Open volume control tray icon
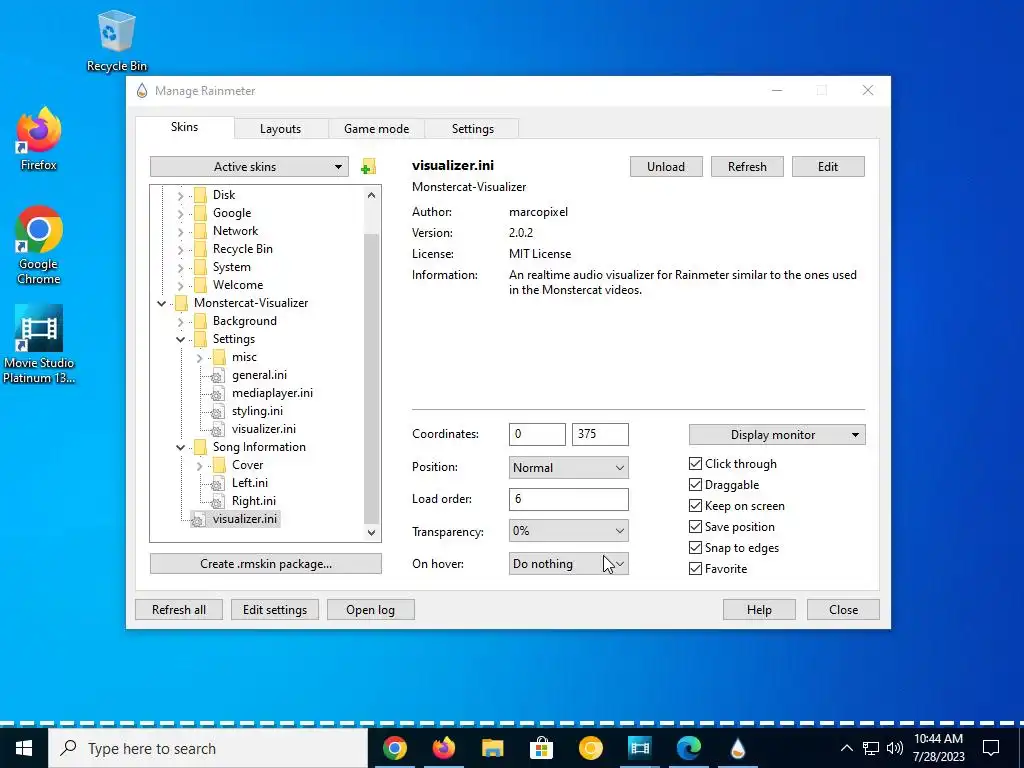Screen dimensions: 1024x768 (895, 748)
